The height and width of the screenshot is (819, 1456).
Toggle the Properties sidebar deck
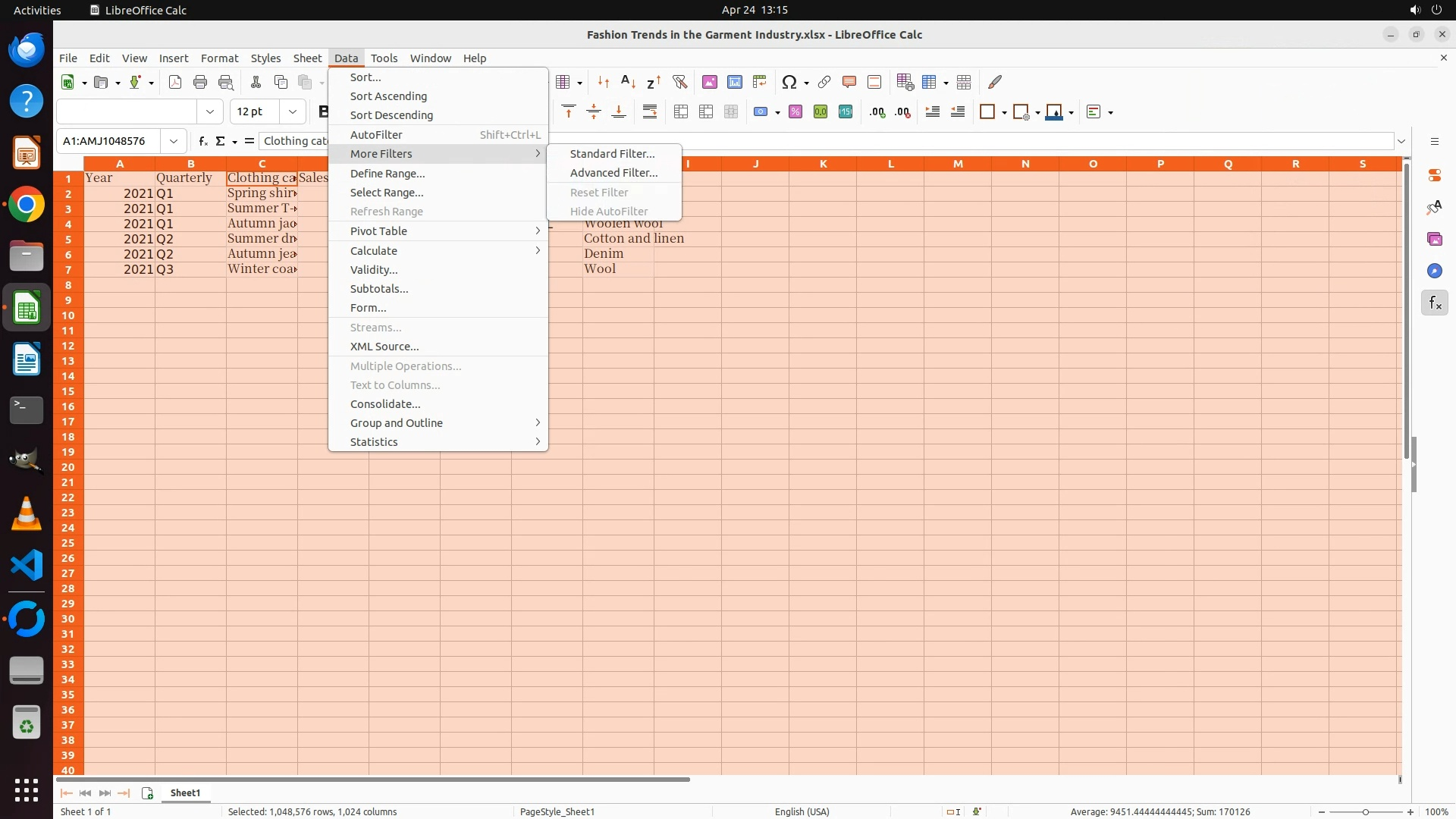(x=1434, y=175)
